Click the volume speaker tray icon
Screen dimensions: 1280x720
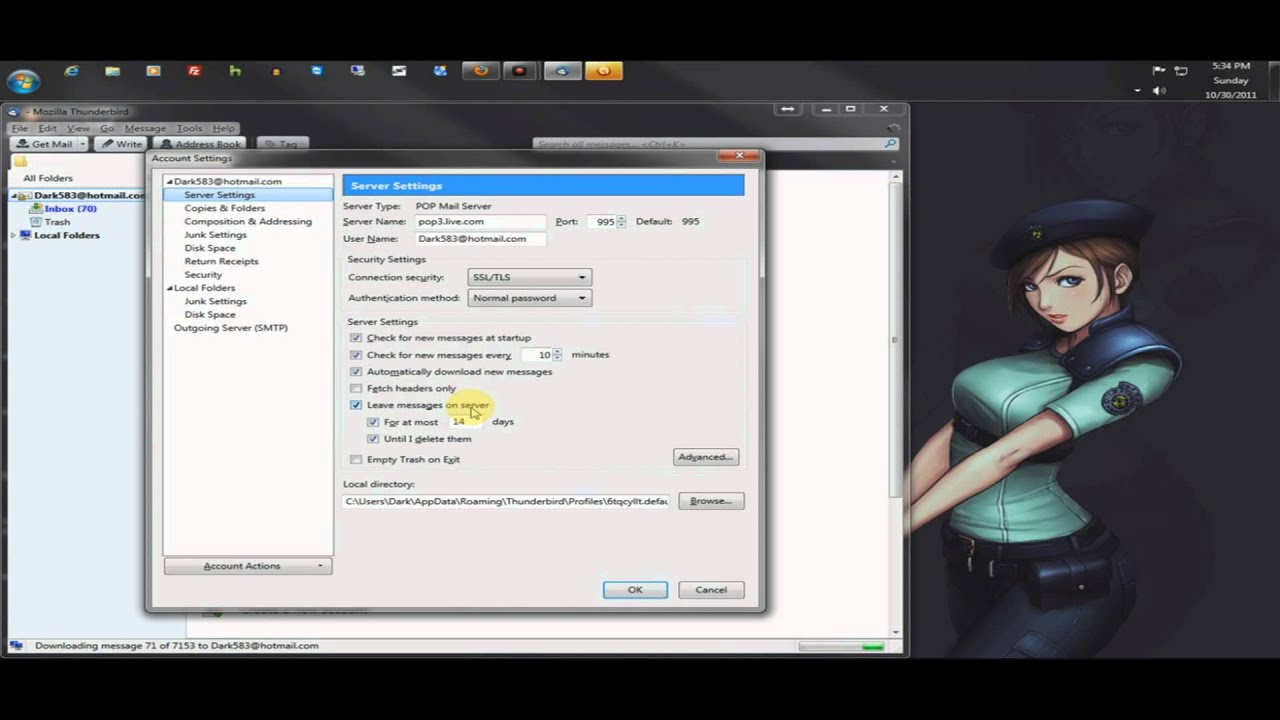(1159, 90)
